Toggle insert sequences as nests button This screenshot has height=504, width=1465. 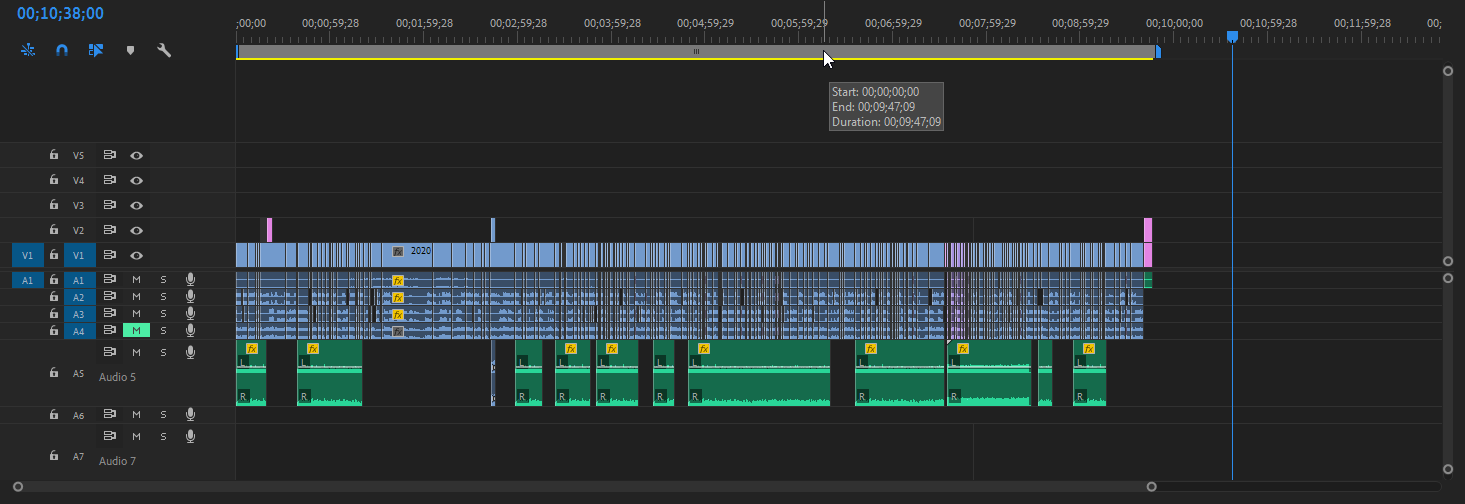point(28,49)
